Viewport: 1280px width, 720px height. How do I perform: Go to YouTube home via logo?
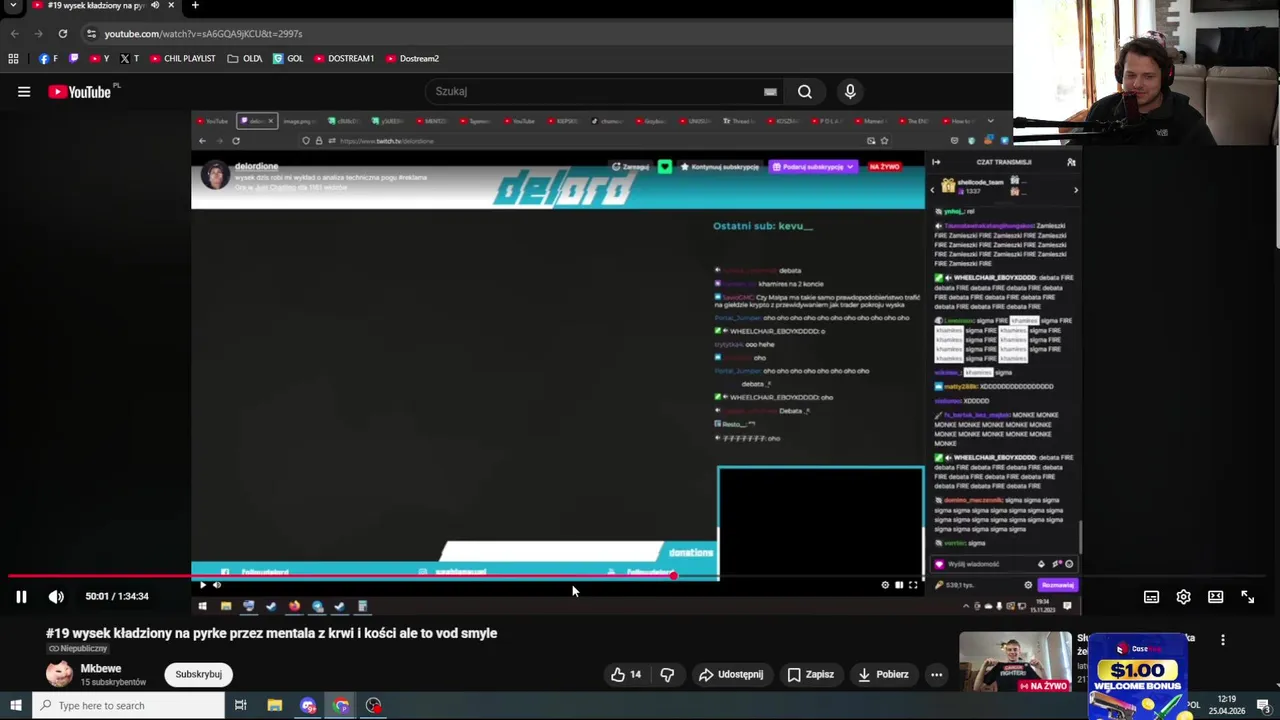80,92
